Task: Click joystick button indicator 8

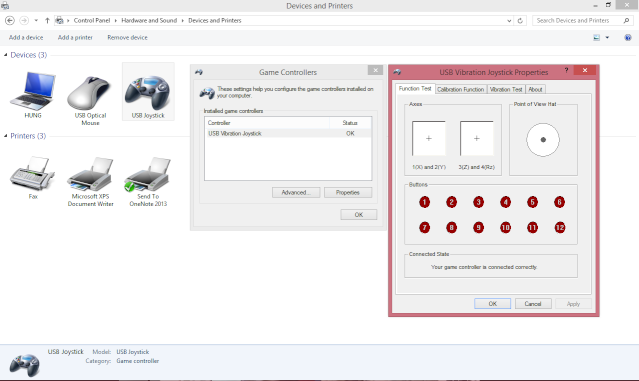Action: click(x=451, y=227)
